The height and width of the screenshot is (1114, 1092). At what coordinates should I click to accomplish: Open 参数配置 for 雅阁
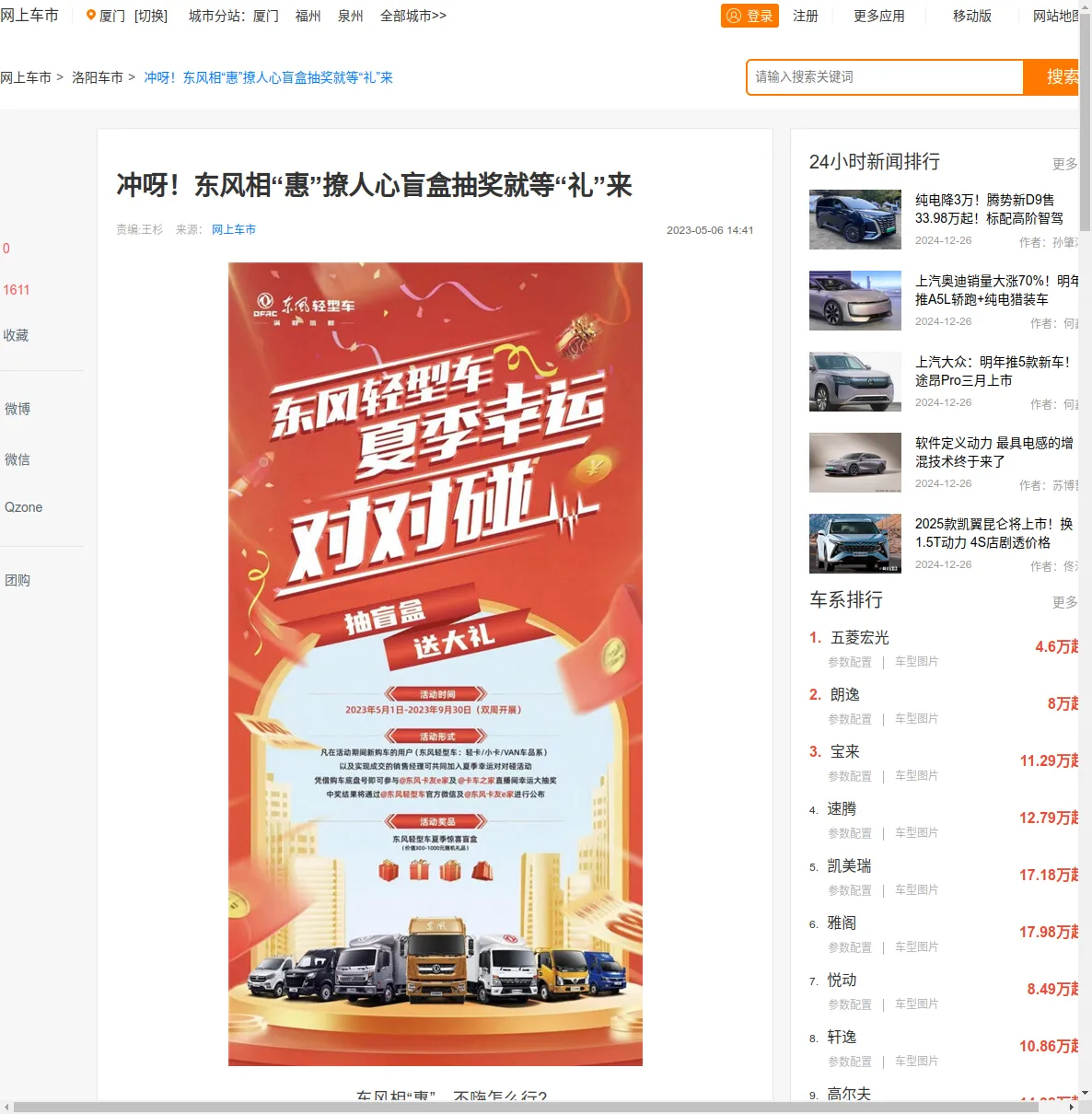pos(850,947)
